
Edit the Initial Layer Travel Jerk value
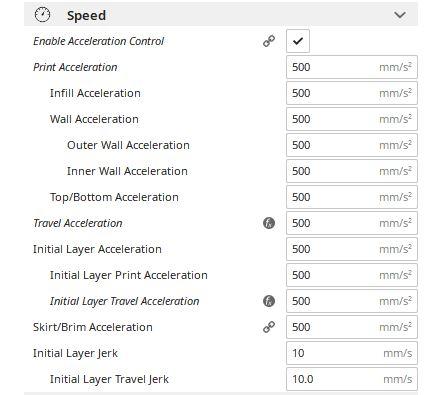(352, 379)
